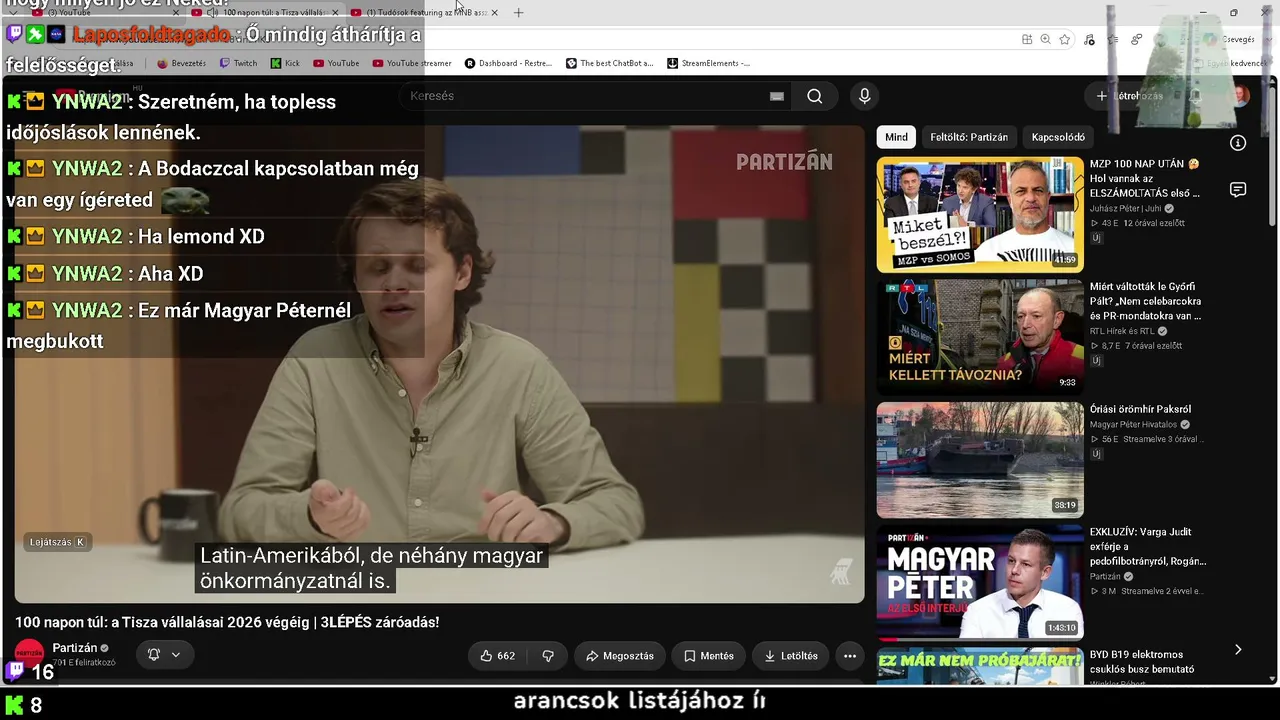Open the YouTube account avatar menu
1280x720 pixels.
tap(1241, 96)
